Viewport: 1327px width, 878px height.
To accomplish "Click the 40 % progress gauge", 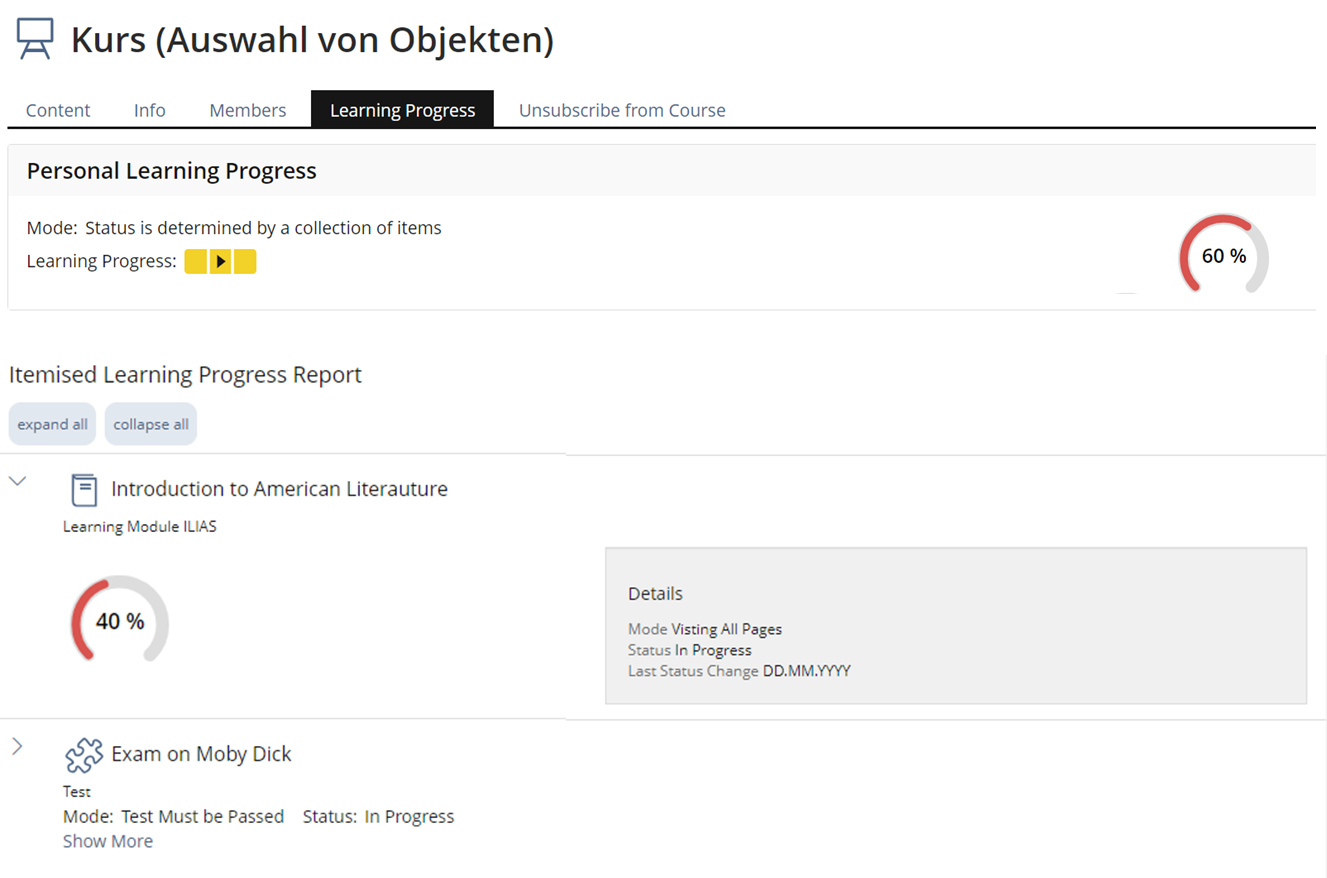I will pos(120,621).
